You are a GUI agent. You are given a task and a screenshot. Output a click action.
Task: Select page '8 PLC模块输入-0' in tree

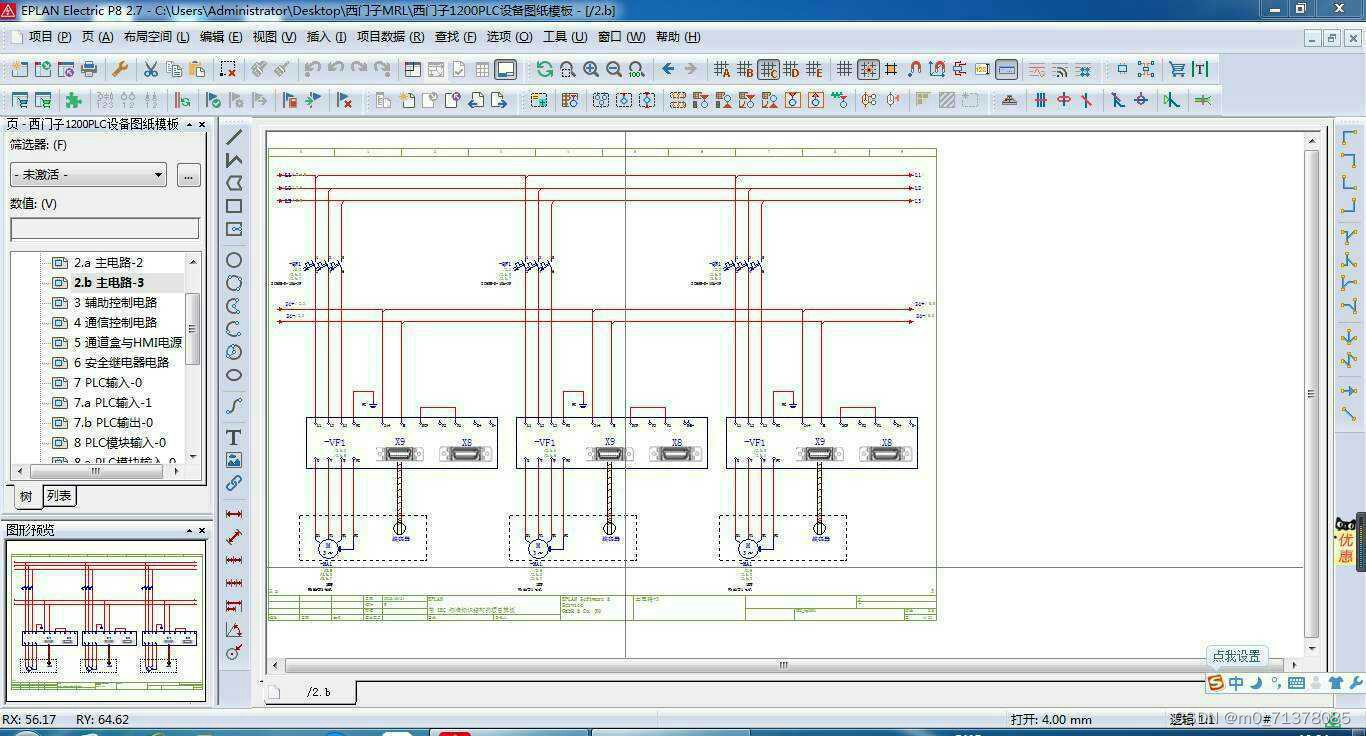(x=120, y=442)
